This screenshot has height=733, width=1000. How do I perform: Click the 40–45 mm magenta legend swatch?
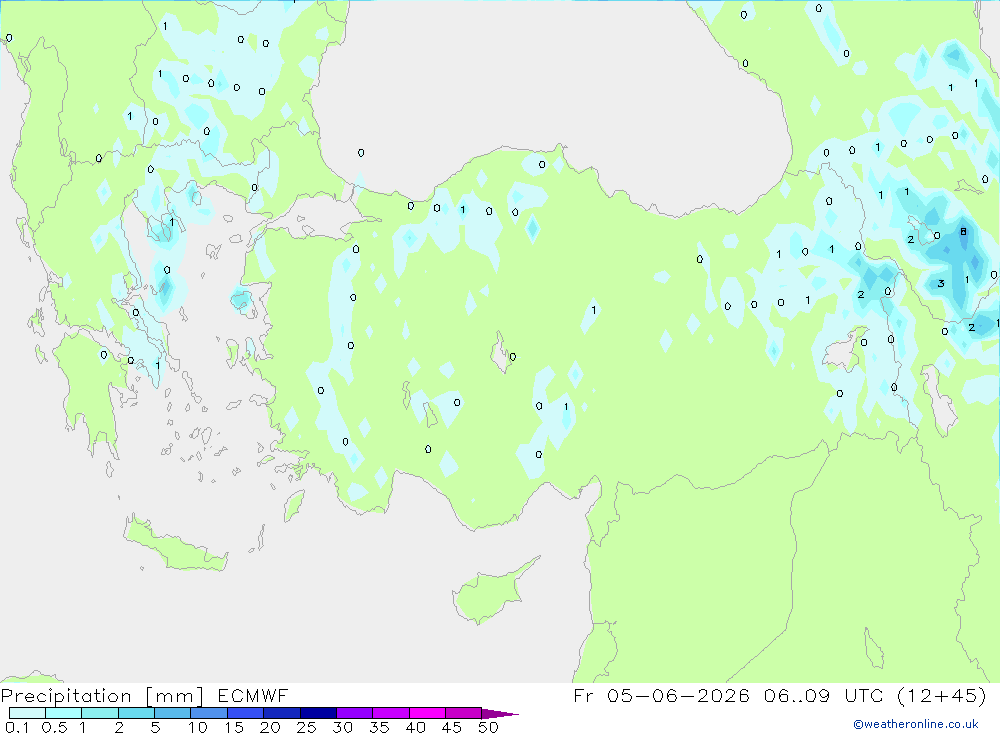427,713
